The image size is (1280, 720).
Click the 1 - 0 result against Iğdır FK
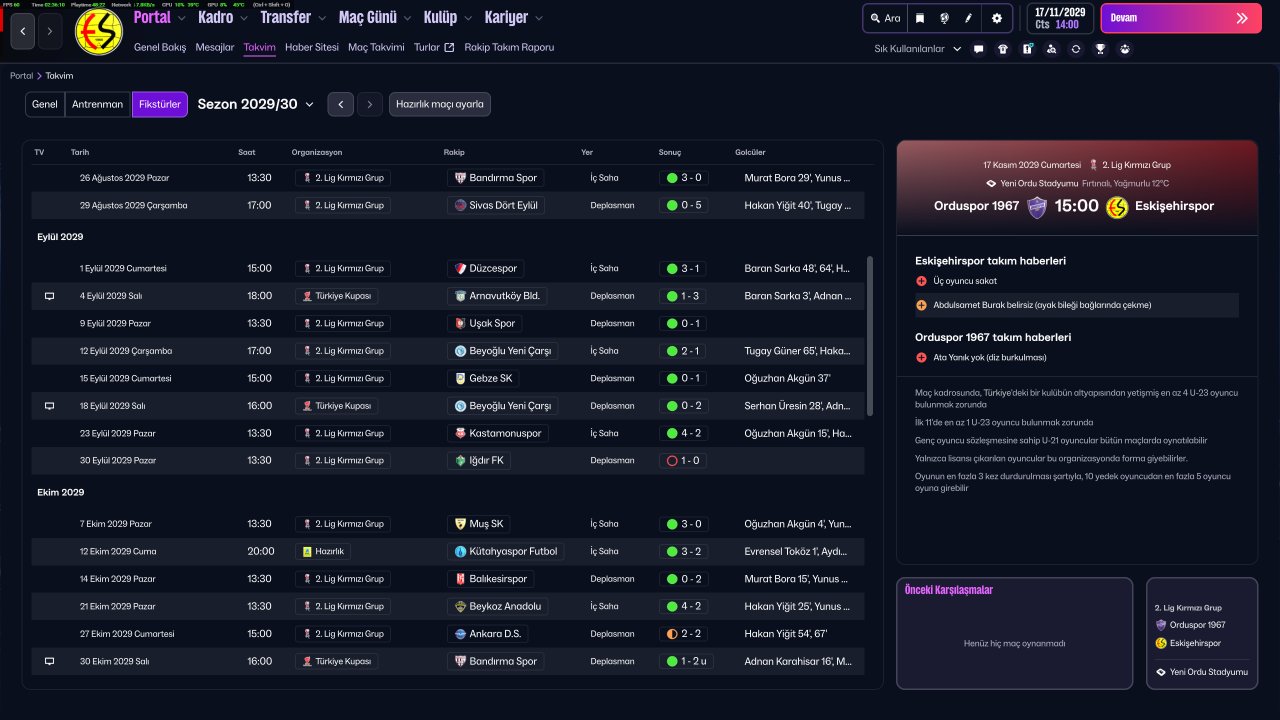click(685, 460)
